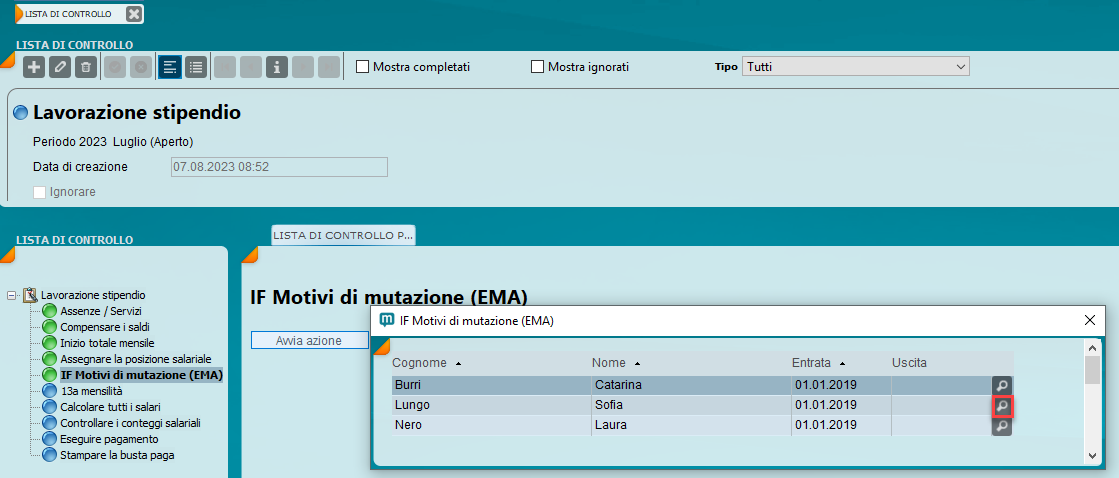This screenshot has height=478, width=1119.
Task: Select 13a mensilità in the checklist tree
Action: coord(91,391)
